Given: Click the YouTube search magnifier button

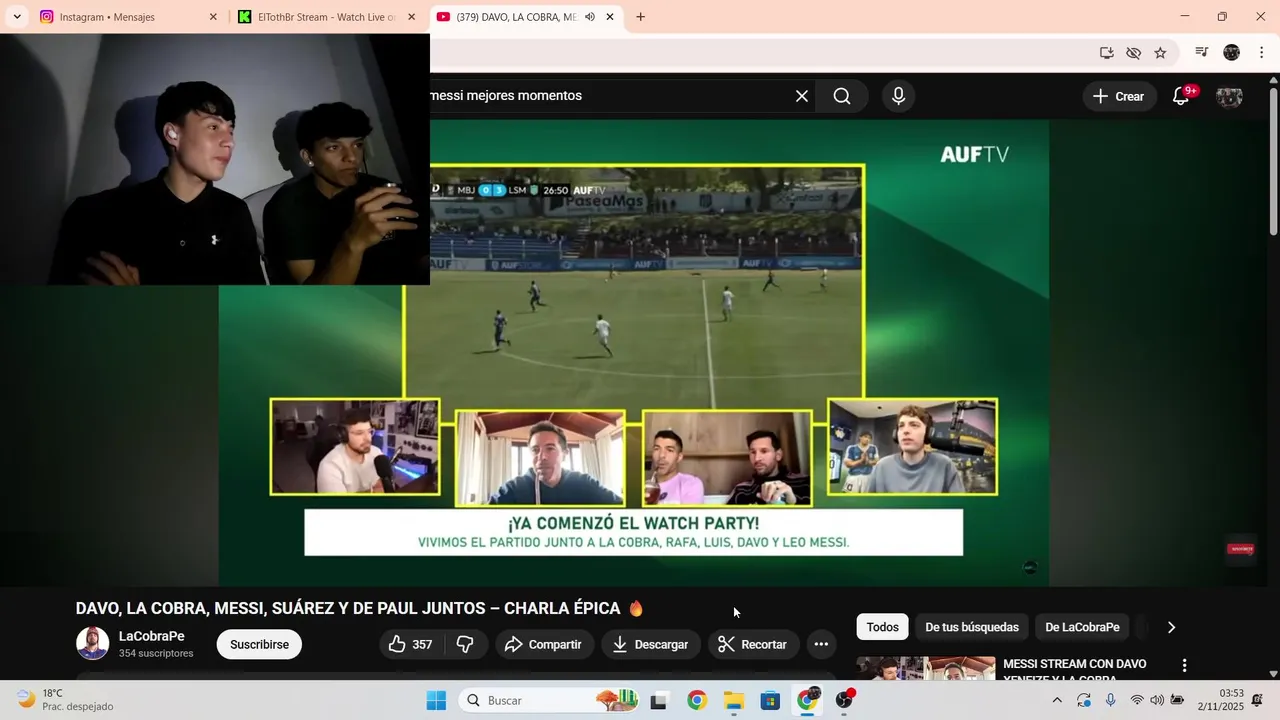Looking at the screenshot, I should (x=842, y=96).
